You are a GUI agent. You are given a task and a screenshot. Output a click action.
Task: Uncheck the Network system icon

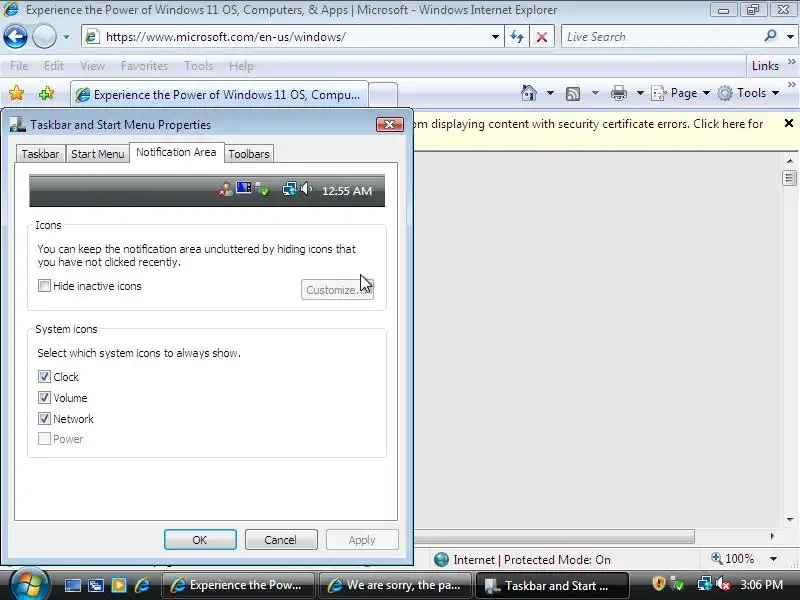point(44,419)
